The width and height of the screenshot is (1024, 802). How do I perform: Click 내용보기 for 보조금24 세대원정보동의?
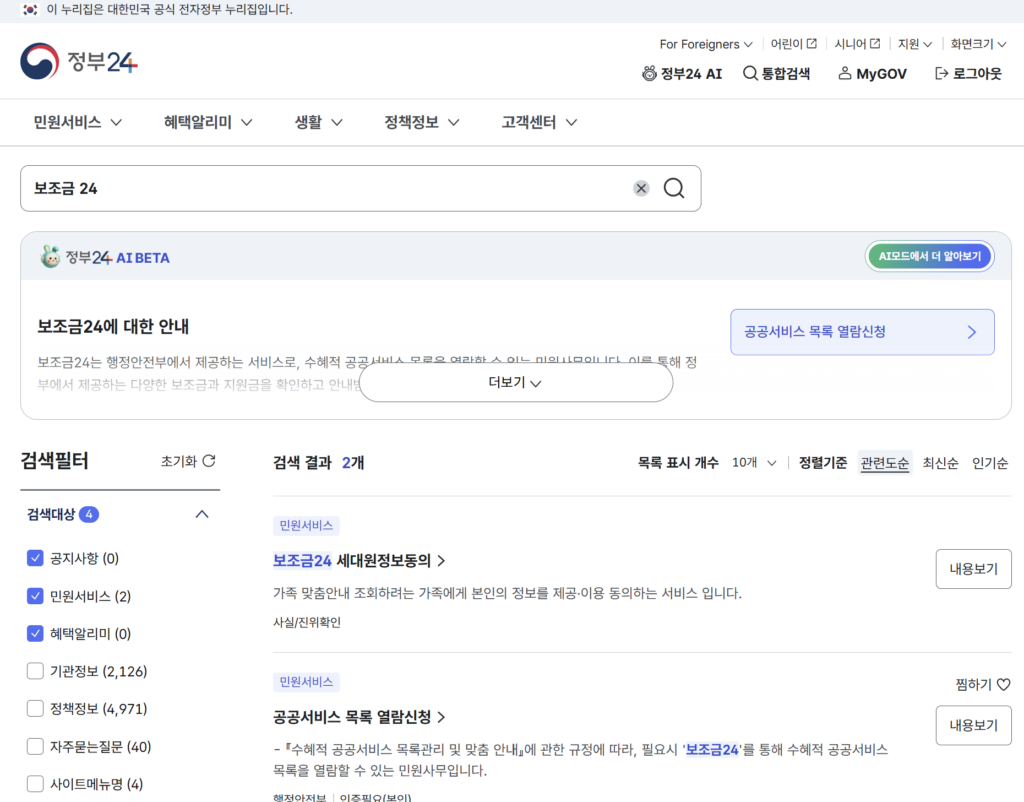(x=973, y=569)
